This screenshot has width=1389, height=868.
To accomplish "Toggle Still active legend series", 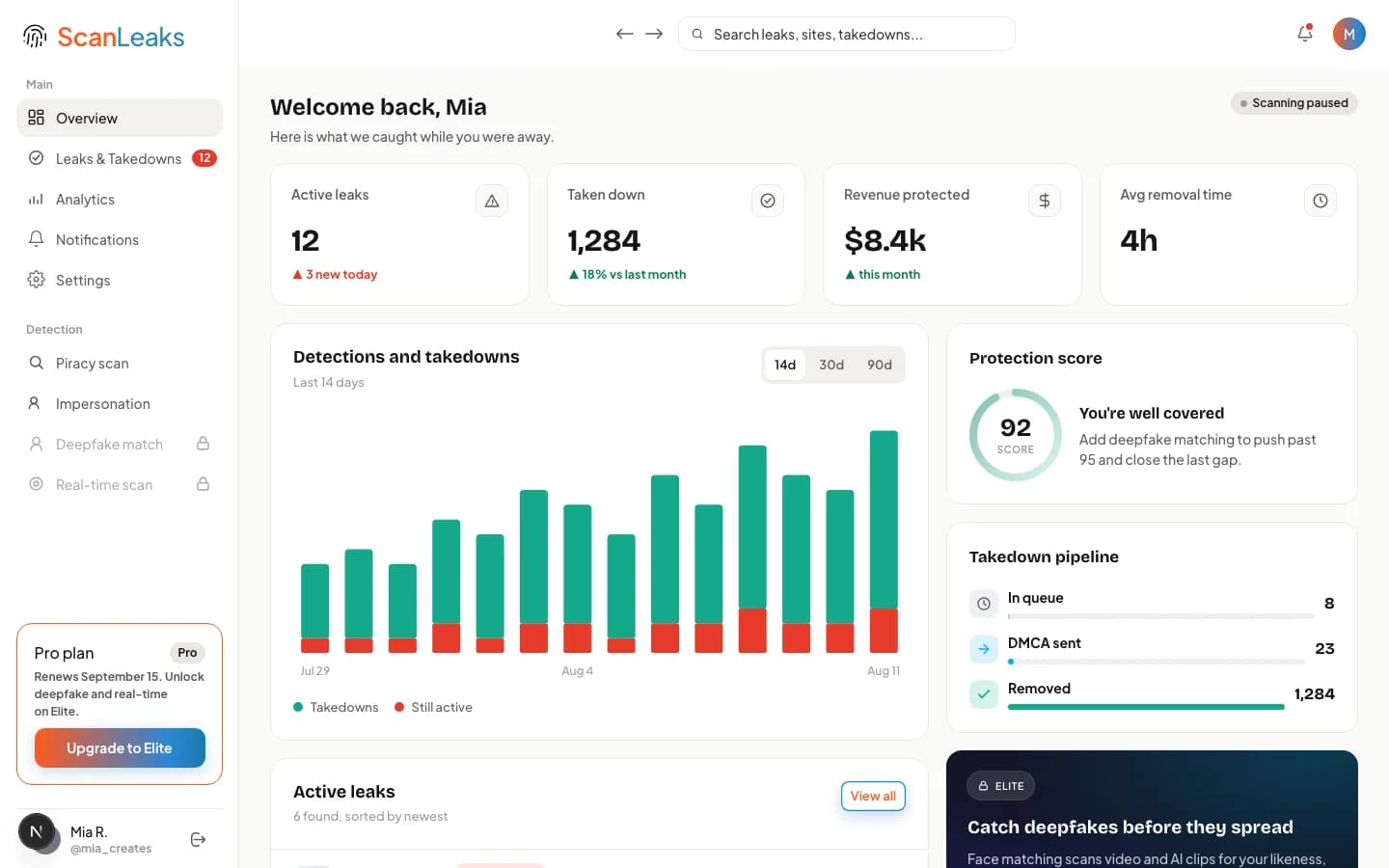I will click(434, 707).
